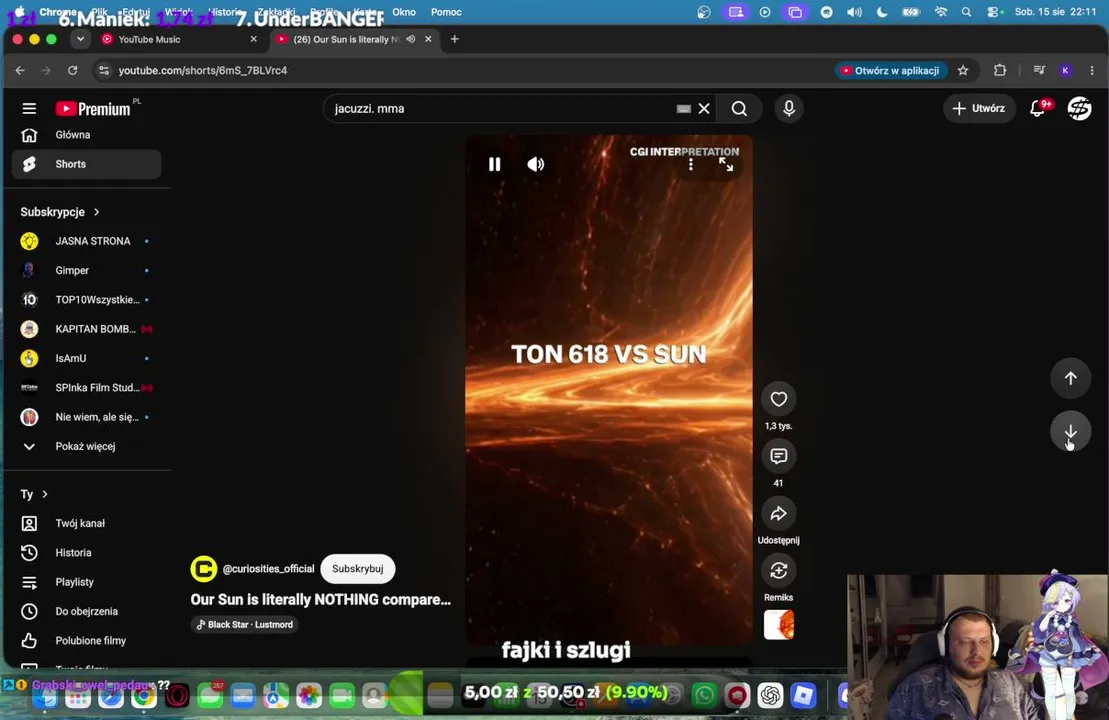
Task: Open KAPITAN BOMB live channel
Action: [86, 329]
